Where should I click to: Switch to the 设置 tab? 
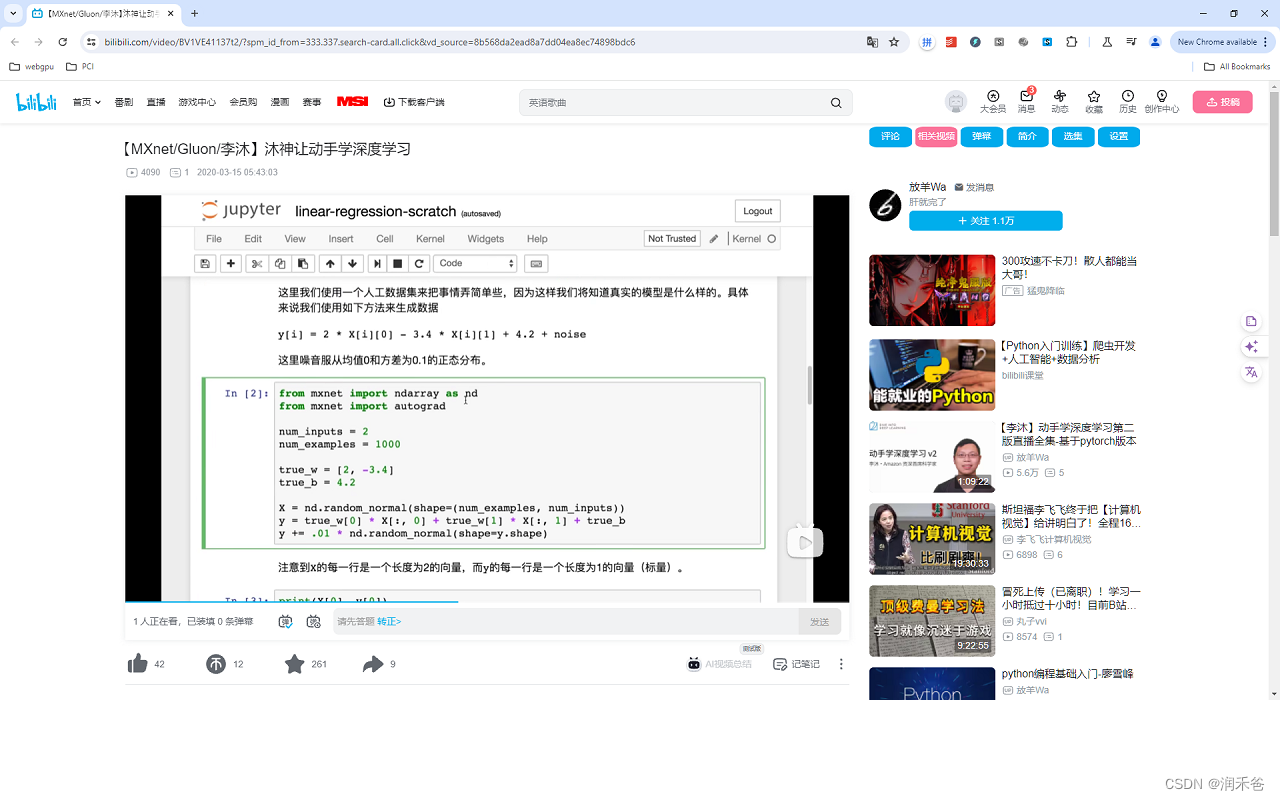point(1119,137)
